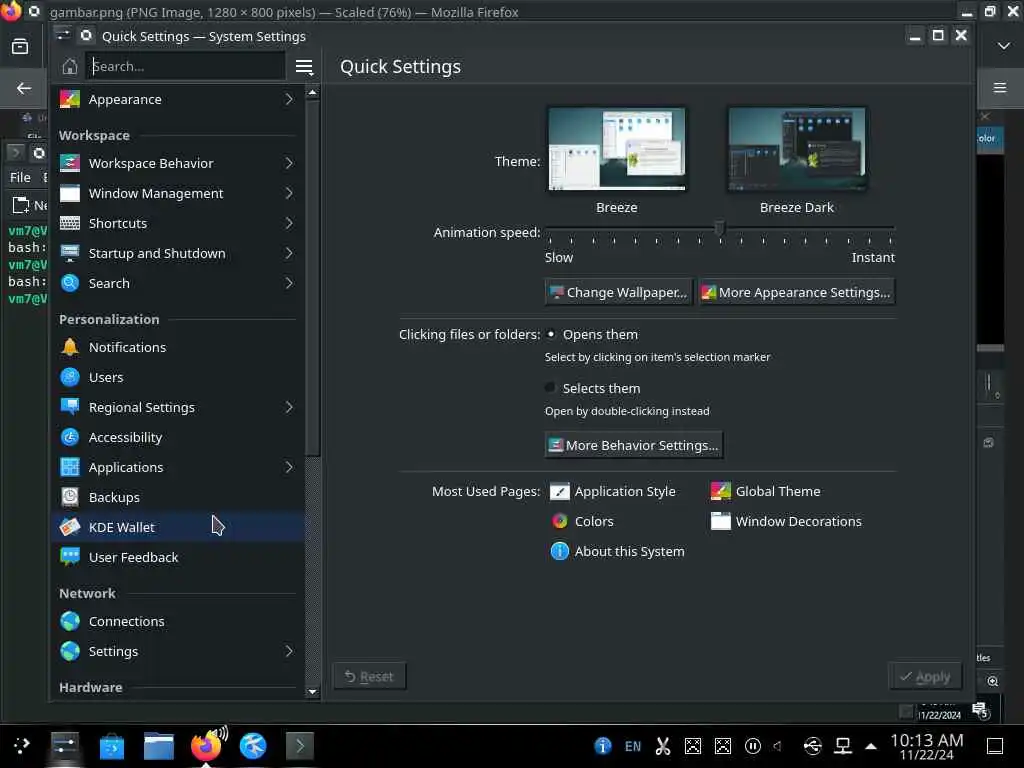
Task: Choose the Breeze Dark theme thumbnail
Action: point(797,150)
